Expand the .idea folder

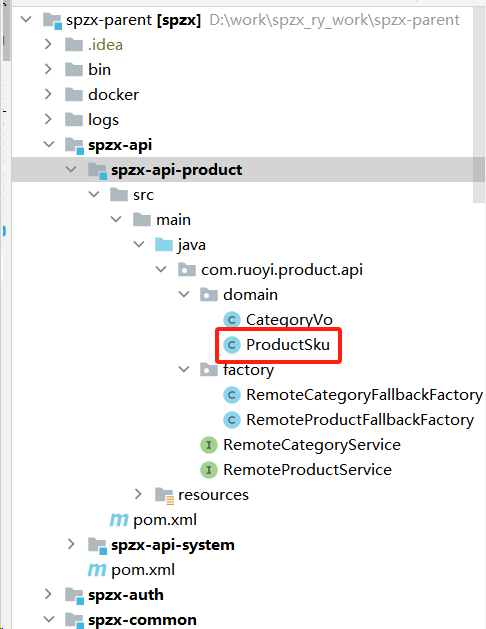(49, 44)
